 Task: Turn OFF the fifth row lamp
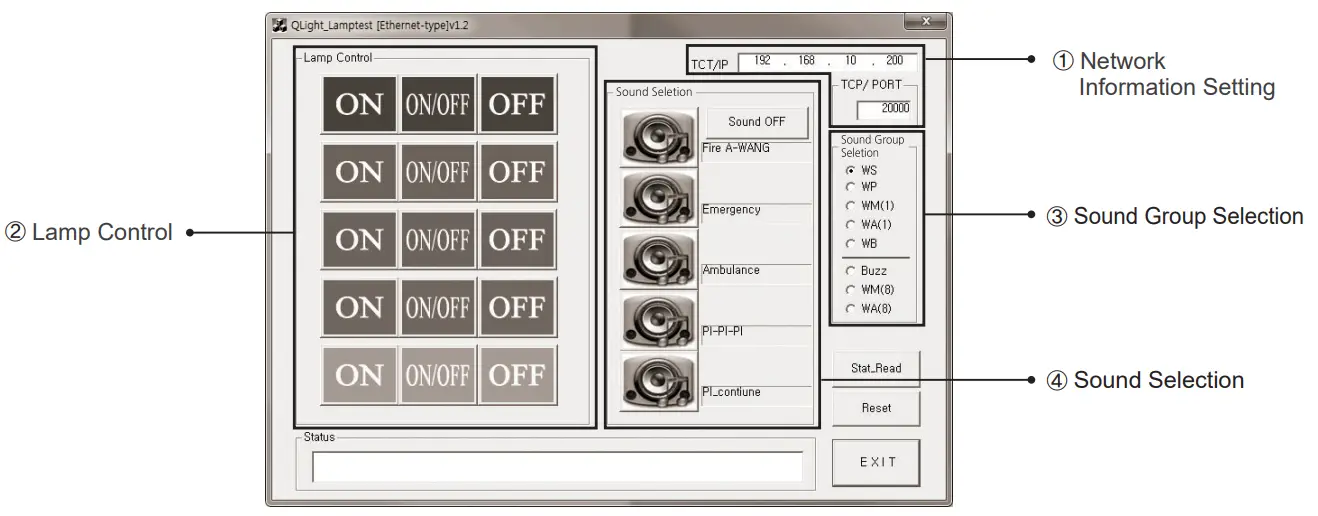(517, 375)
